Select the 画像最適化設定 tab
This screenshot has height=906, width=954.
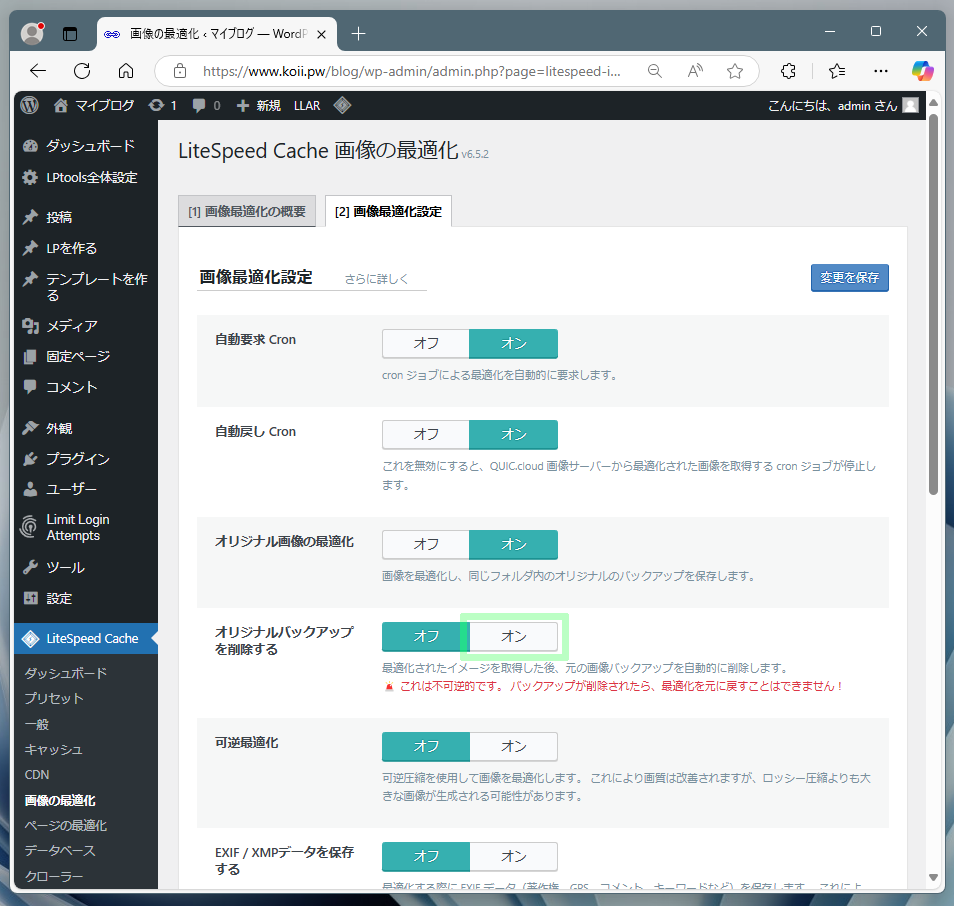[x=388, y=211]
